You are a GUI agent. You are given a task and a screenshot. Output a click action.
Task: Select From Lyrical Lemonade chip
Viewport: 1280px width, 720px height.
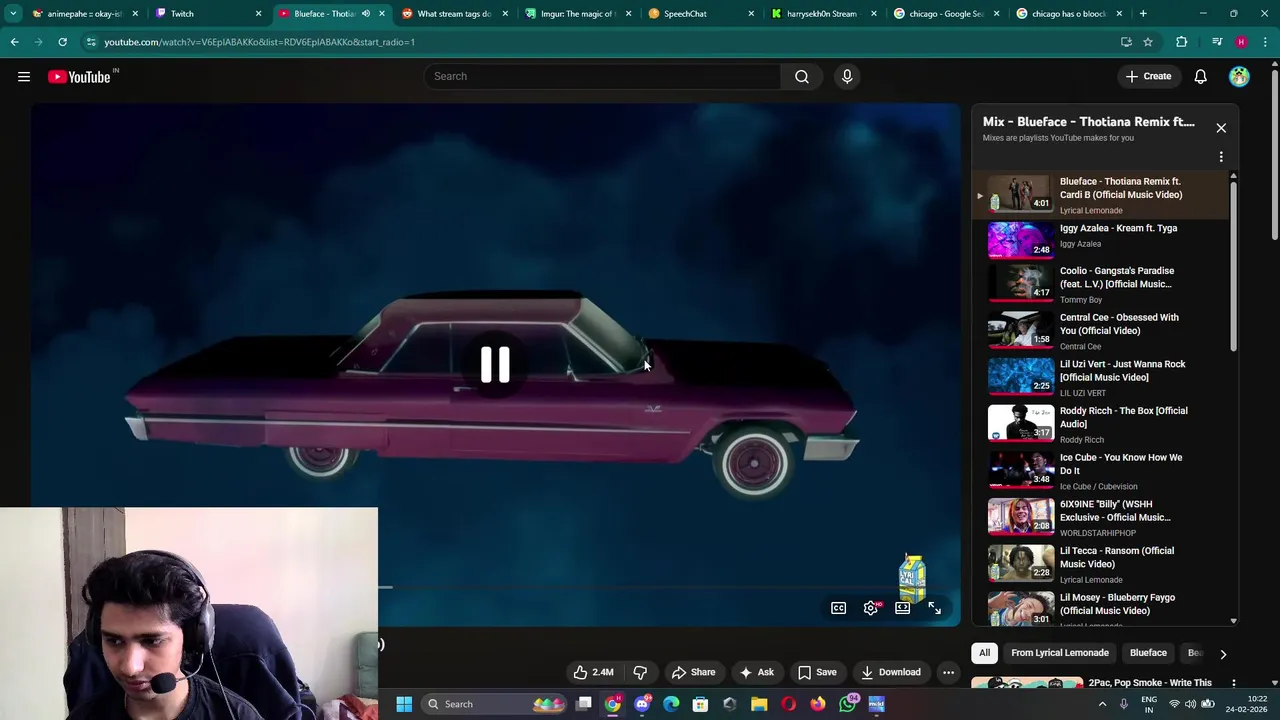point(1059,653)
